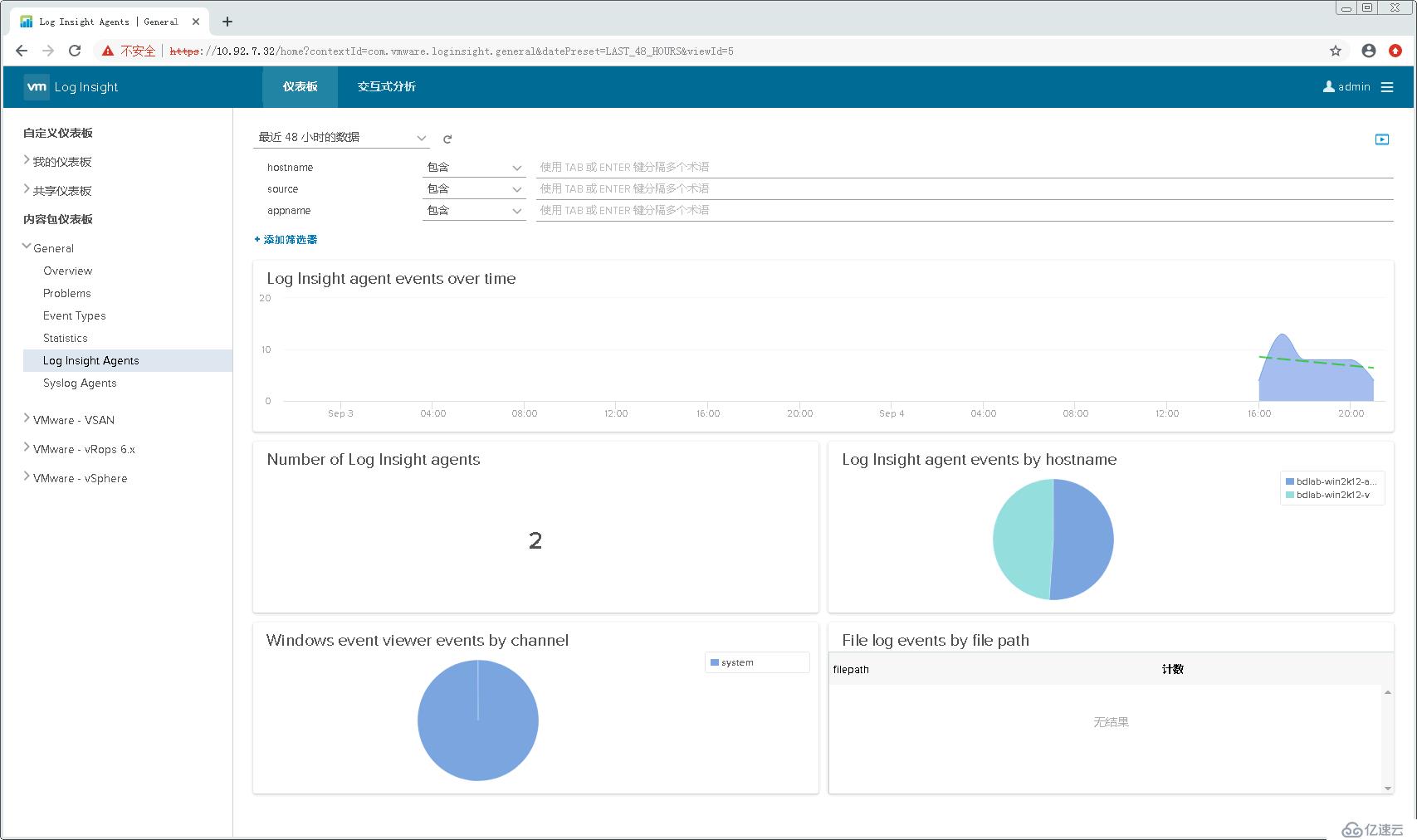Switch to the 仪表板 tab
The height and width of the screenshot is (840, 1417).
(x=300, y=86)
